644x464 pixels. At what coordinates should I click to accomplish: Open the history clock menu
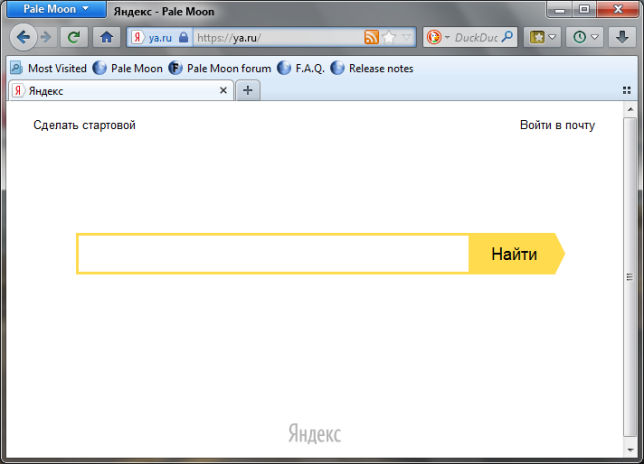click(x=585, y=37)
